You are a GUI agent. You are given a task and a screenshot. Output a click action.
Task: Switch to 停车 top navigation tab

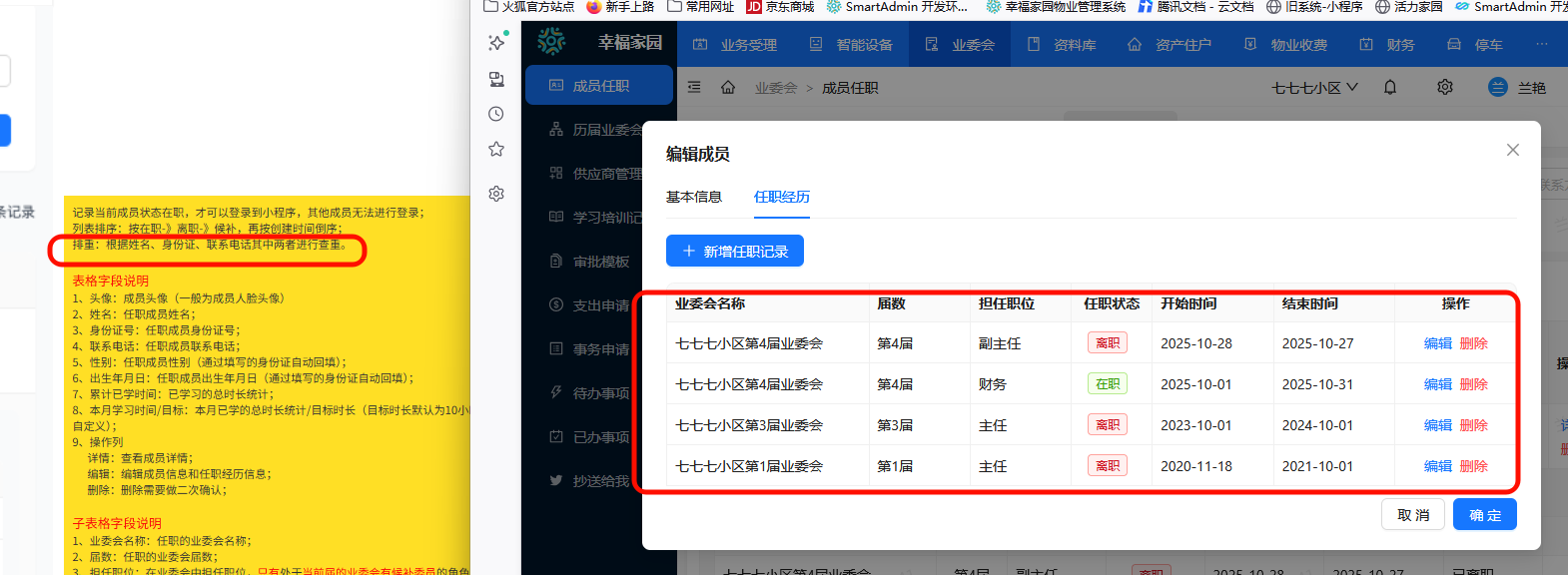(1475, 45)
